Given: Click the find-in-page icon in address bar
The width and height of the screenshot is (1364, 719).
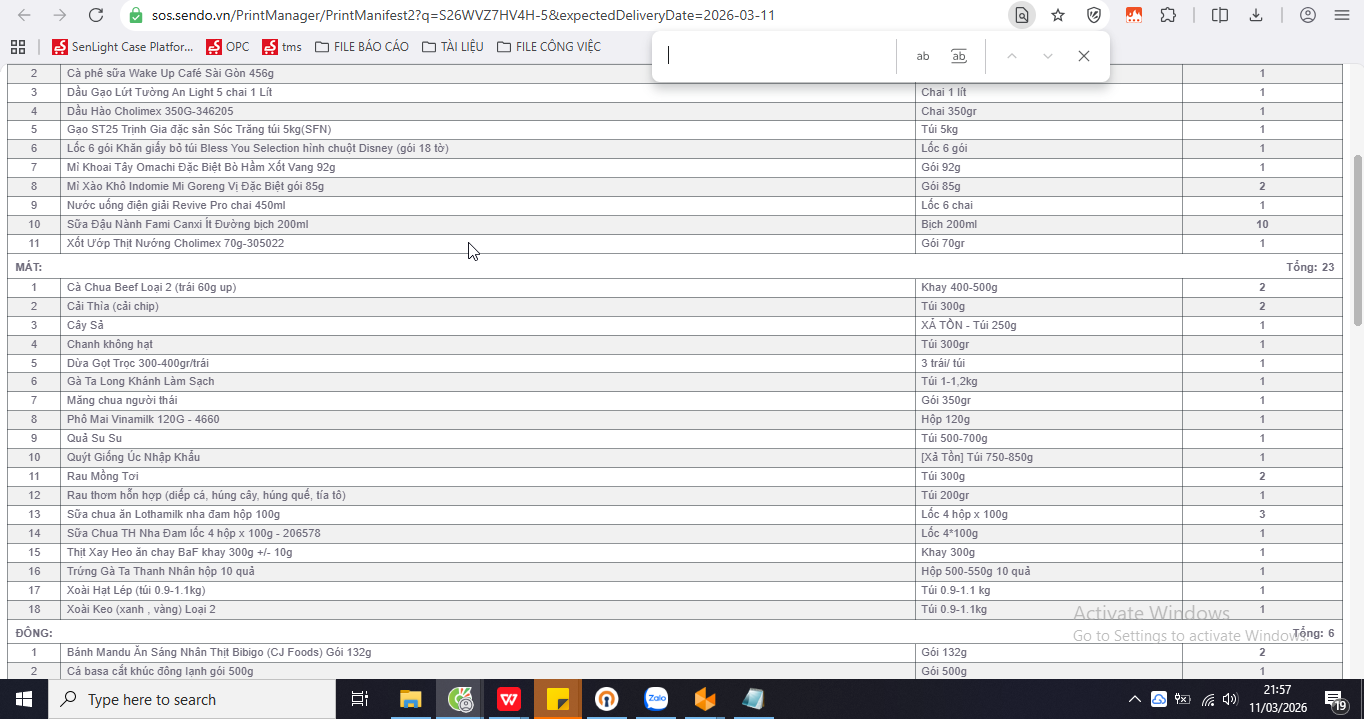Looking at the screenshot, I should coord(1021,15).
